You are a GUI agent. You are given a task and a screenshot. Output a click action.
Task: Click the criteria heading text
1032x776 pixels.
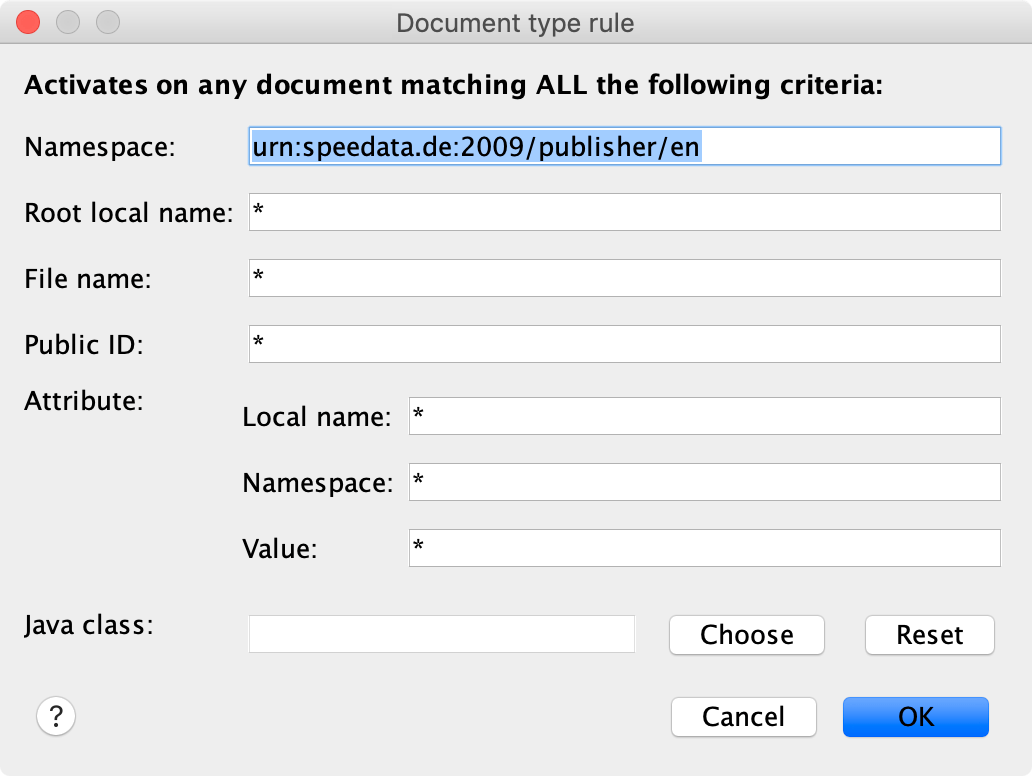[453, 85]
